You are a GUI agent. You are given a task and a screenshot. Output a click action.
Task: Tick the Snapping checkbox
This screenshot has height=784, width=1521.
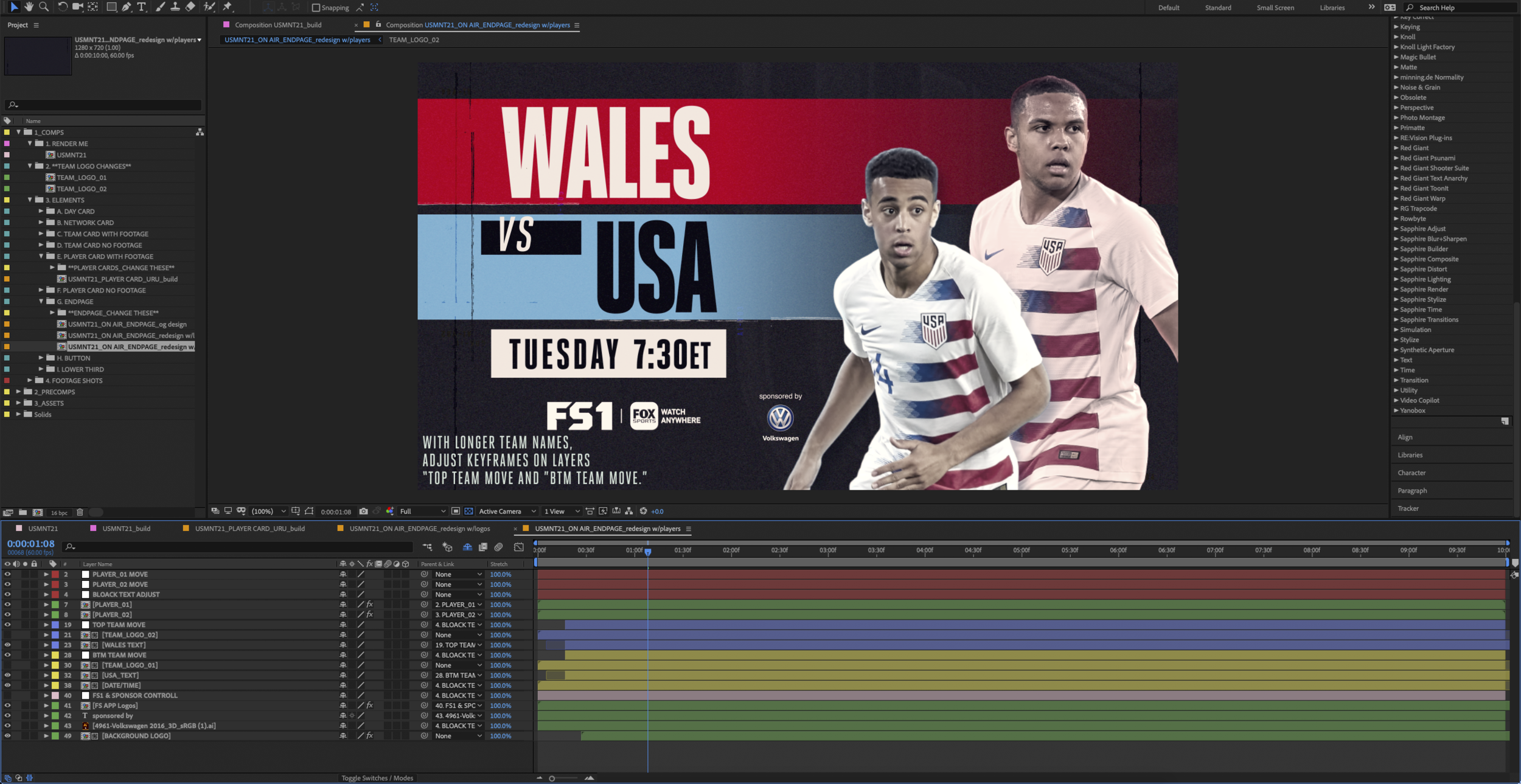[x=316, y=8]
